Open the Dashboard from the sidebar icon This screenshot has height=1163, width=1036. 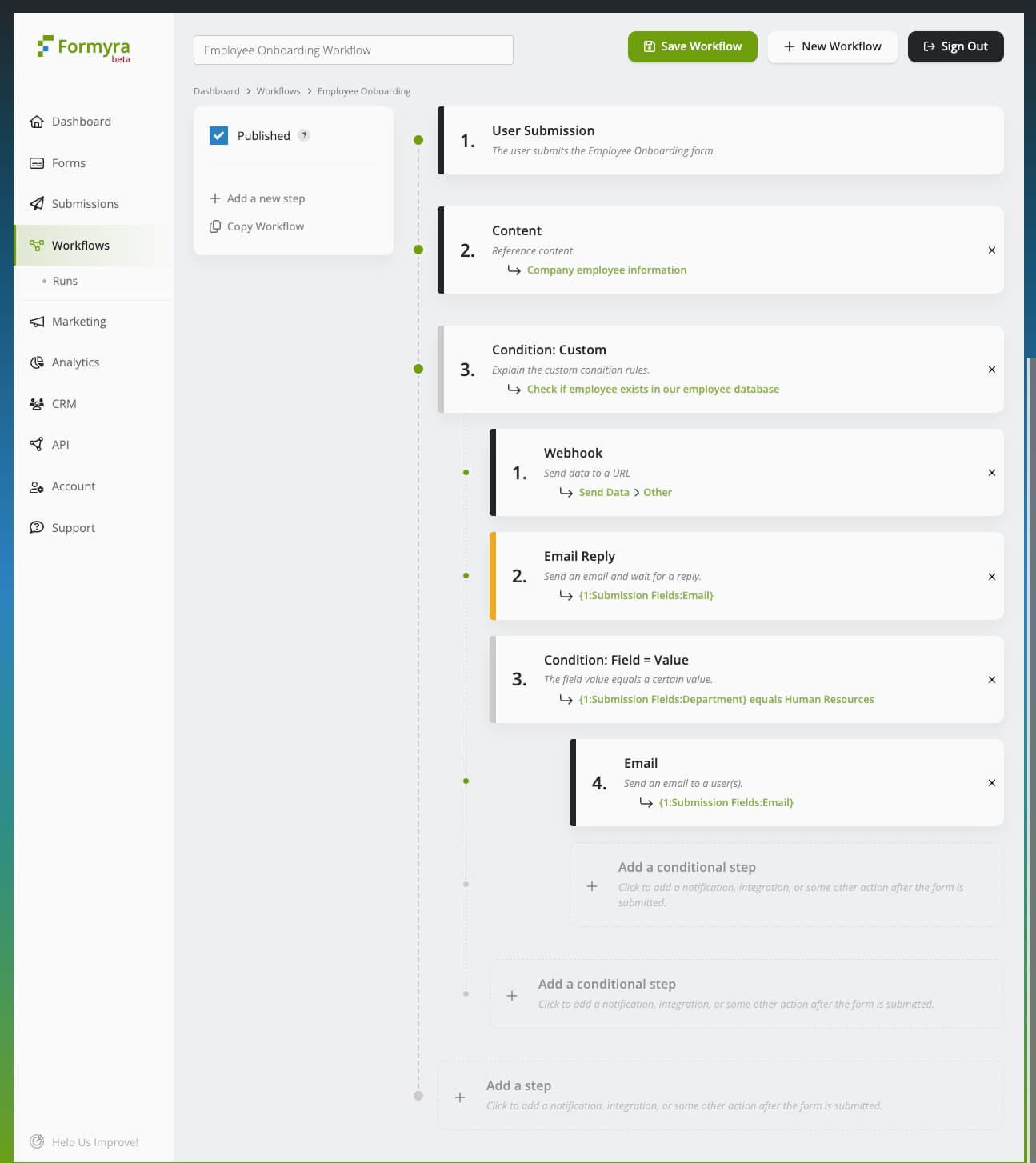click(x=37, y=121)
